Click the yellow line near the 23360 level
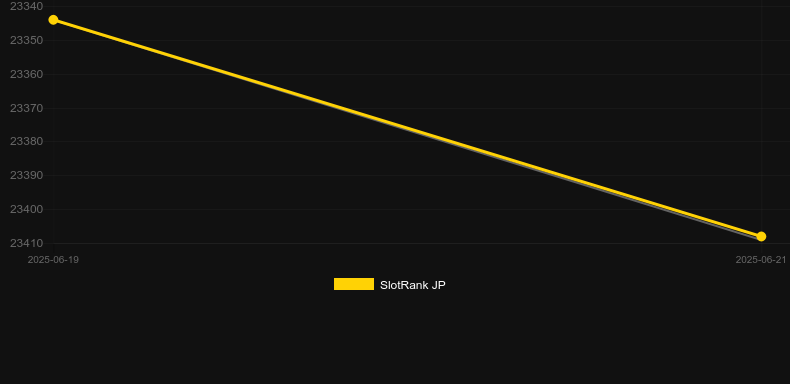790x384 pixels. pyautogui.click(x=231, y=74)
